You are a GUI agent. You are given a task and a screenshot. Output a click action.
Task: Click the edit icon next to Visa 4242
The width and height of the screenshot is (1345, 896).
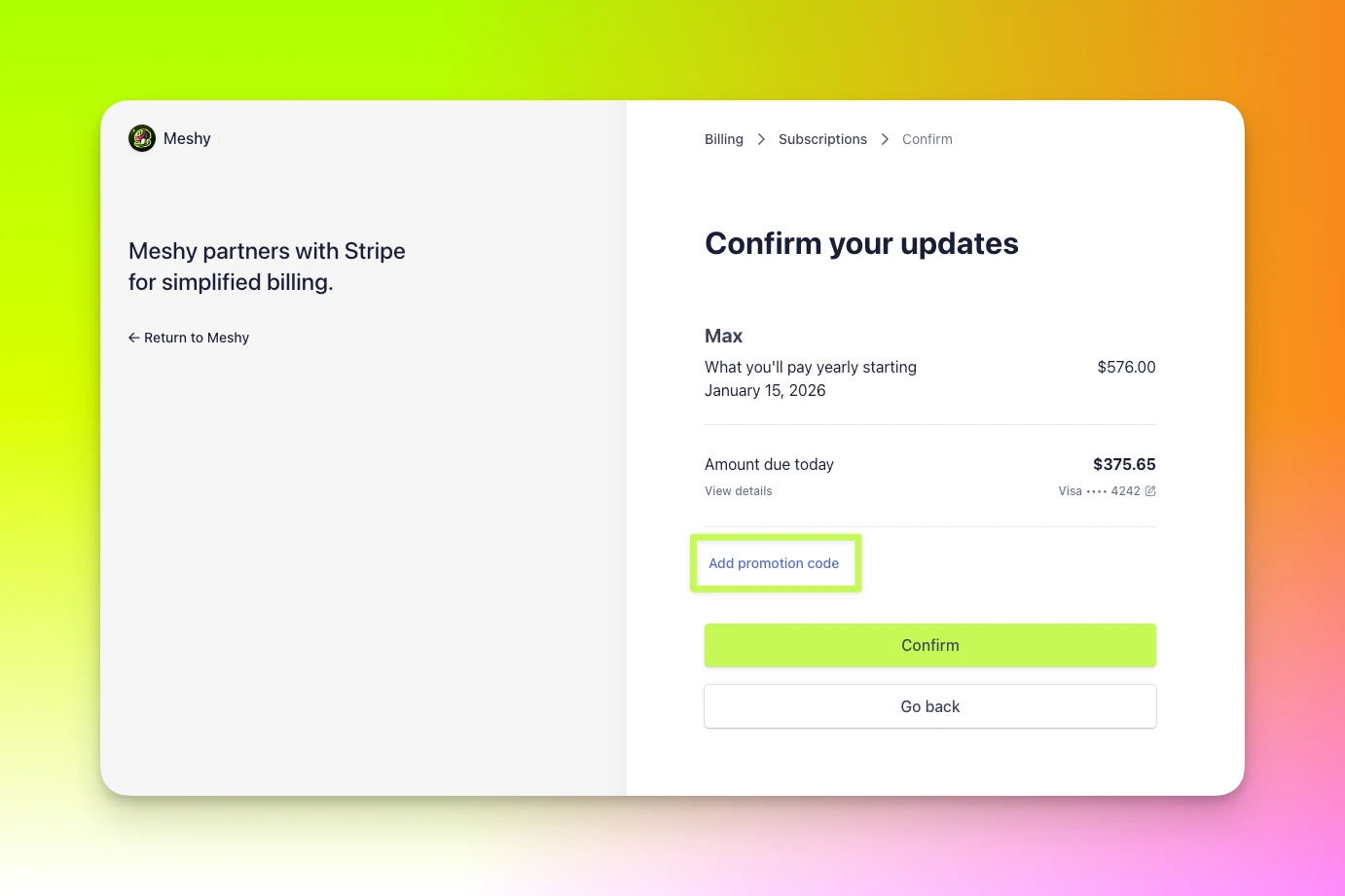pyautogui.click(x=1150, y=491)
